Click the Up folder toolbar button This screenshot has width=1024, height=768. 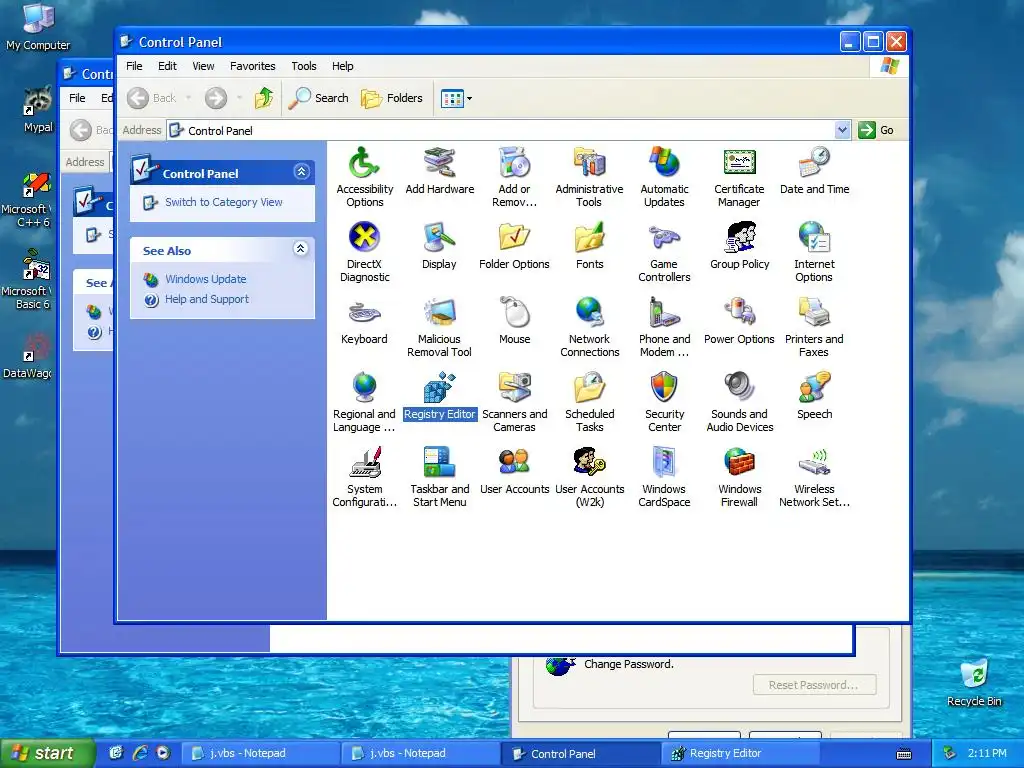264,98
